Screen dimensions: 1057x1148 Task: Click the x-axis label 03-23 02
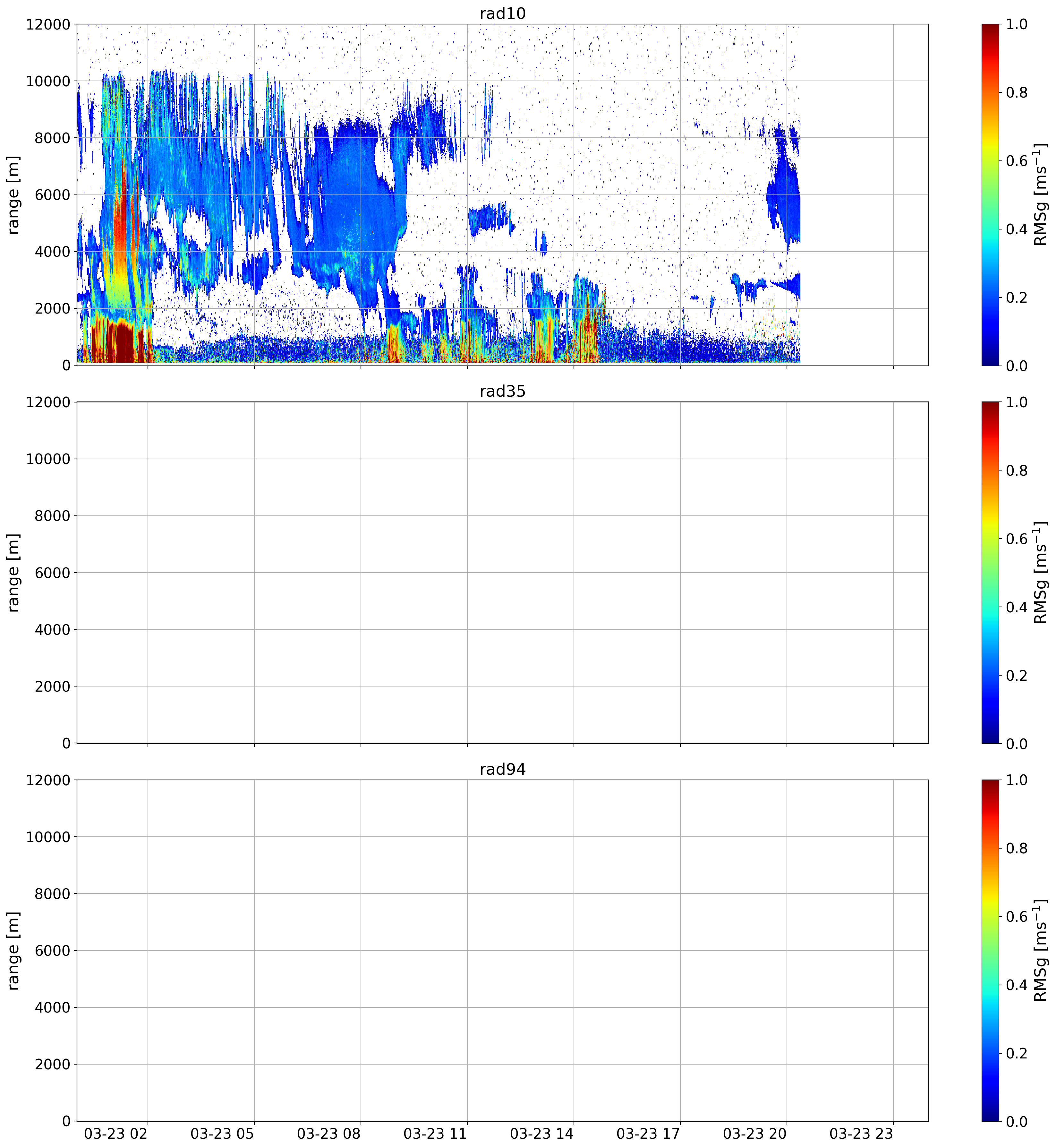116,1134
